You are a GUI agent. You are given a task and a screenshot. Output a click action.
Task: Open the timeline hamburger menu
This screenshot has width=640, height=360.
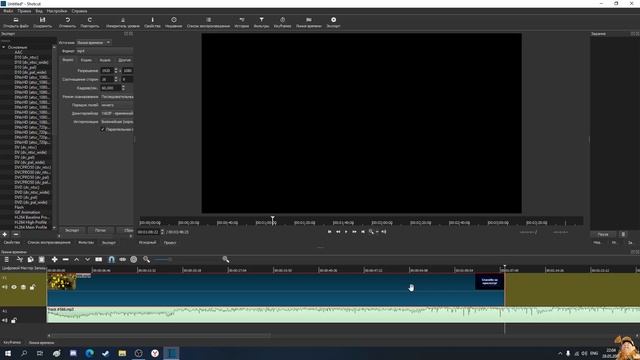[7, 260]
